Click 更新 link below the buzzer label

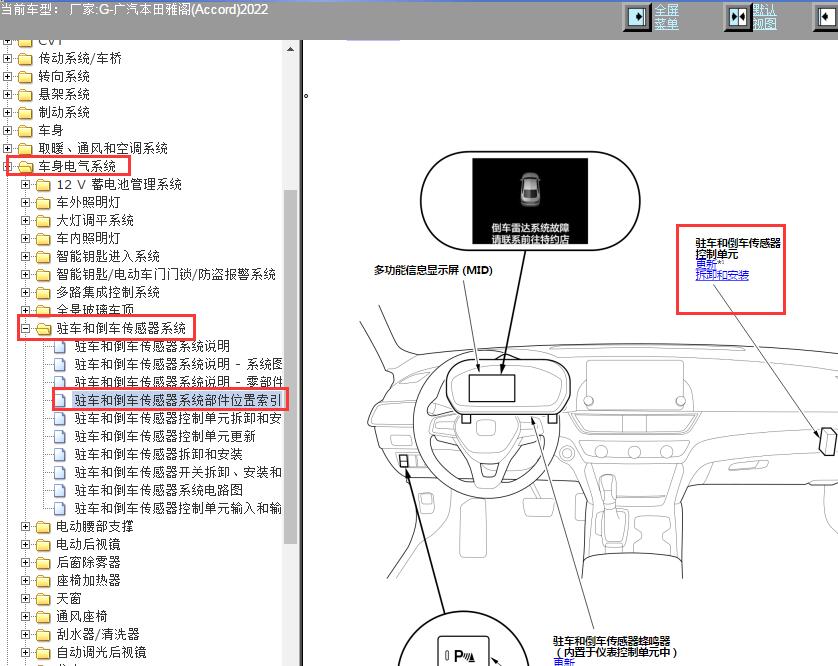564,662
